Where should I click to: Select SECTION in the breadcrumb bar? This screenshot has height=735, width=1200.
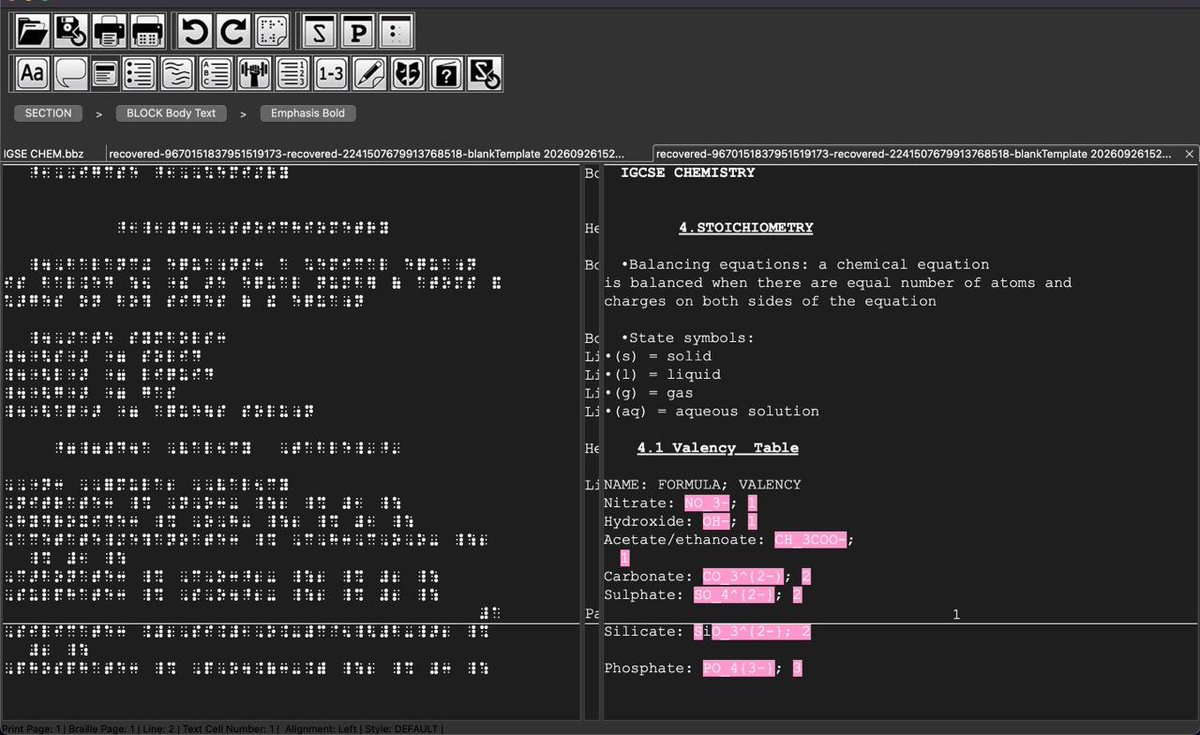48,114
